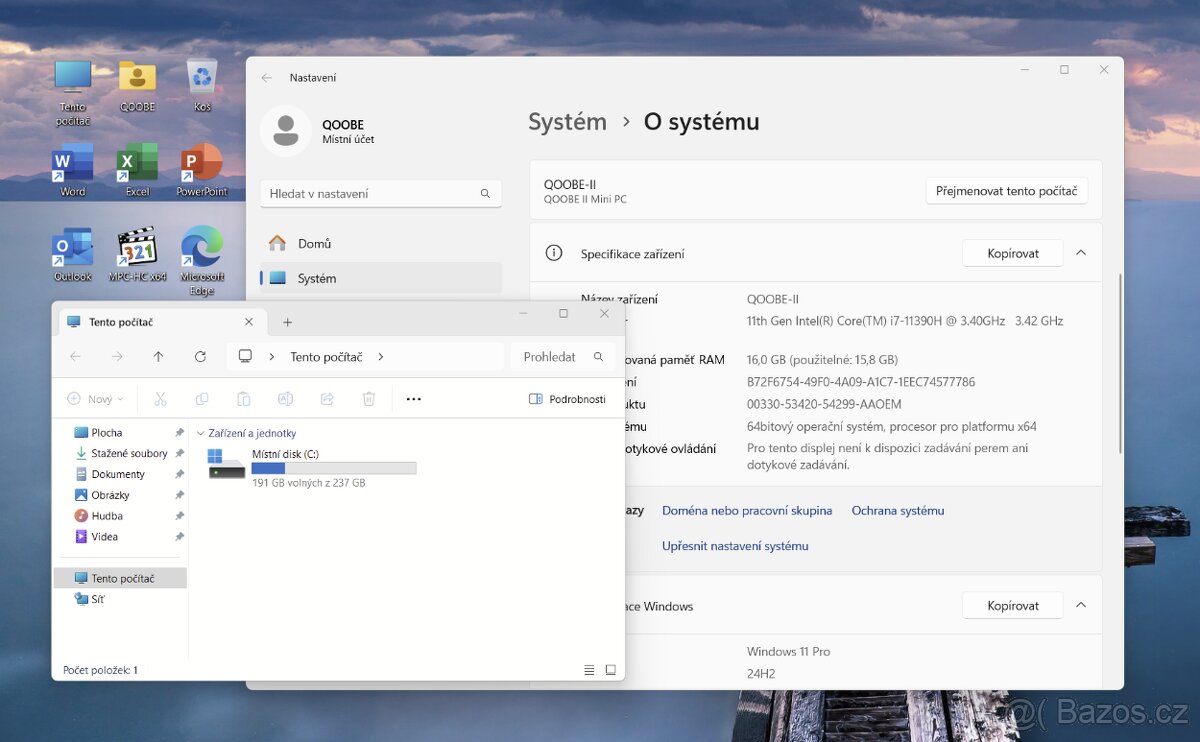The height and width of the screenshot is (742, 1200).
Task: Collapse the Specifikace zařízení section
Action: 1081,254
